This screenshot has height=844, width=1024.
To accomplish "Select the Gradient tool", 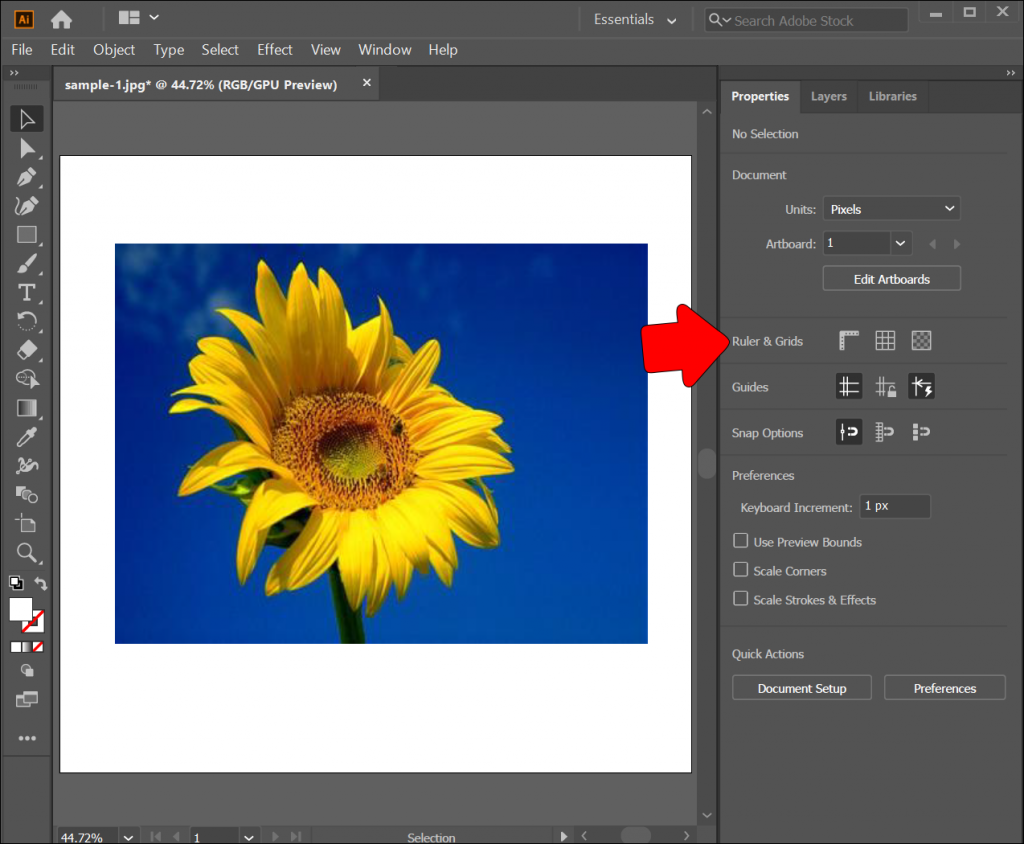I will [26, 407].
